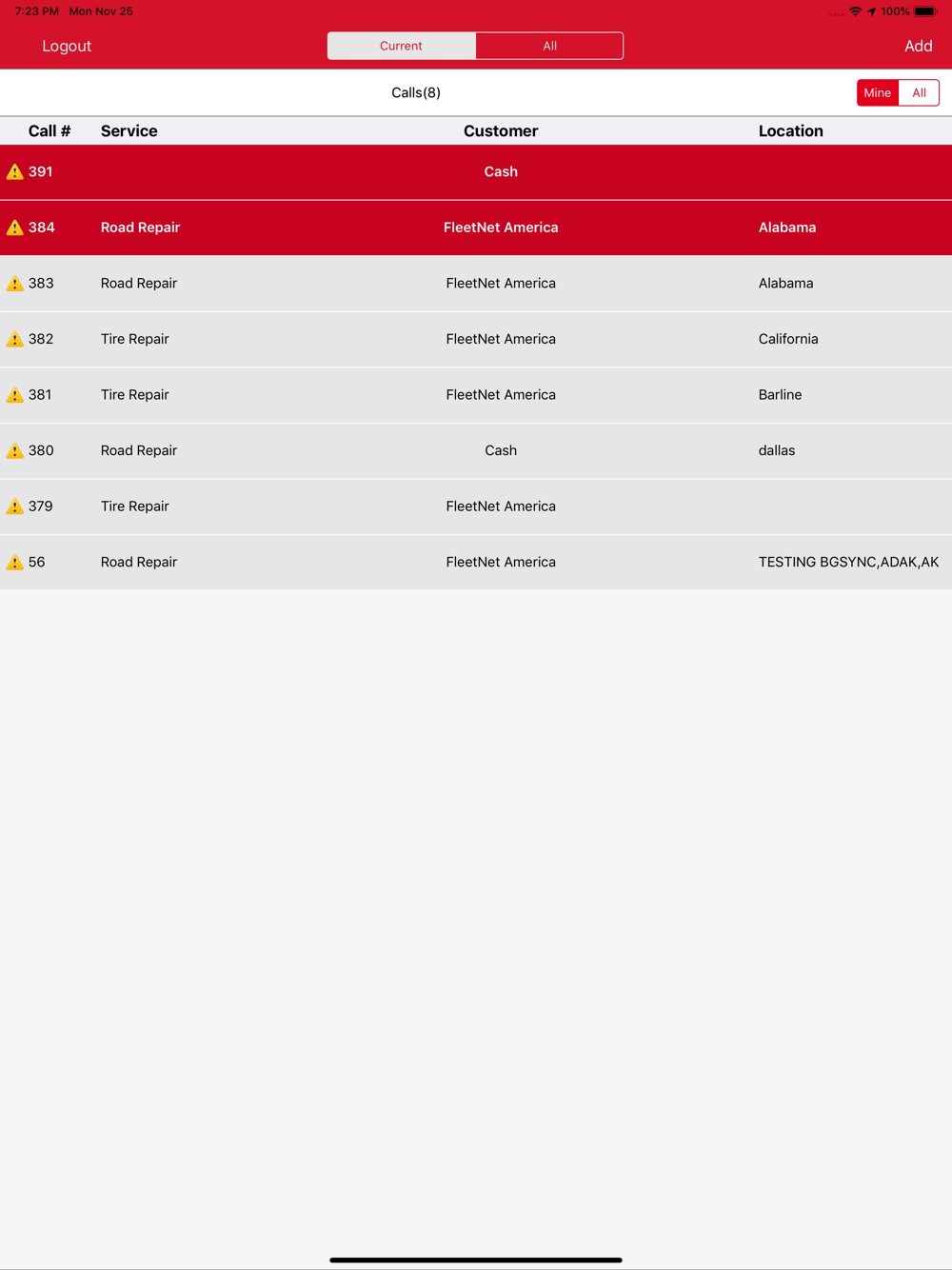Filter to Mine calls only
Screen dimensions: 952x1270
[x=878, y=92]
